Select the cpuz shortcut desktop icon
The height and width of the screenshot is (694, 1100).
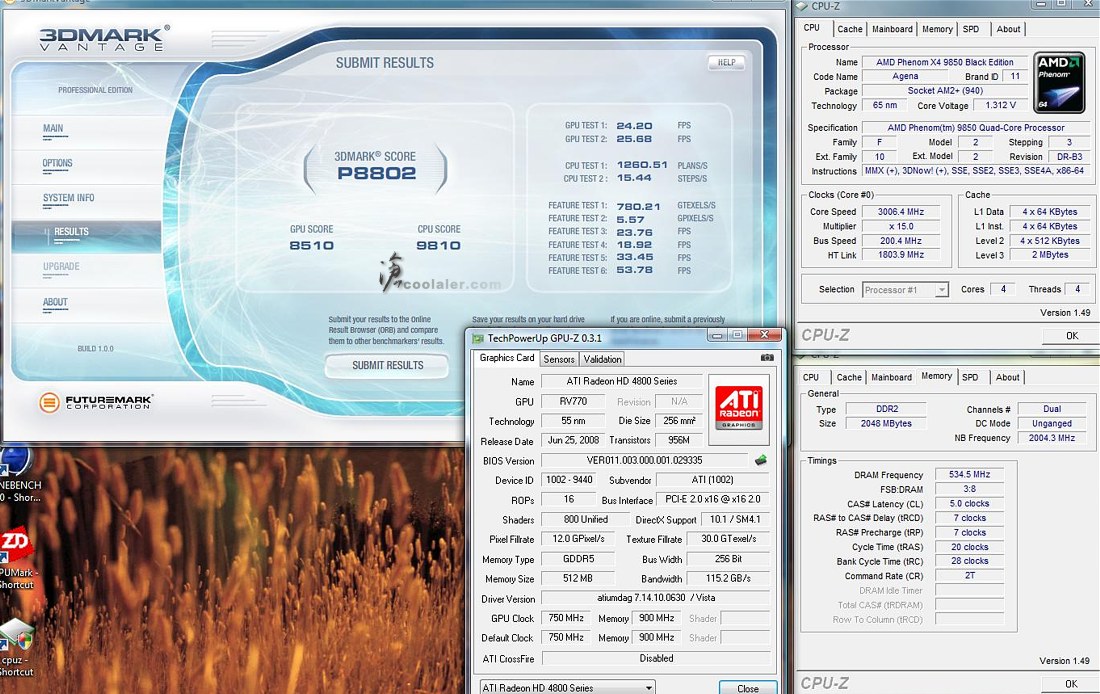coord(15,647)
